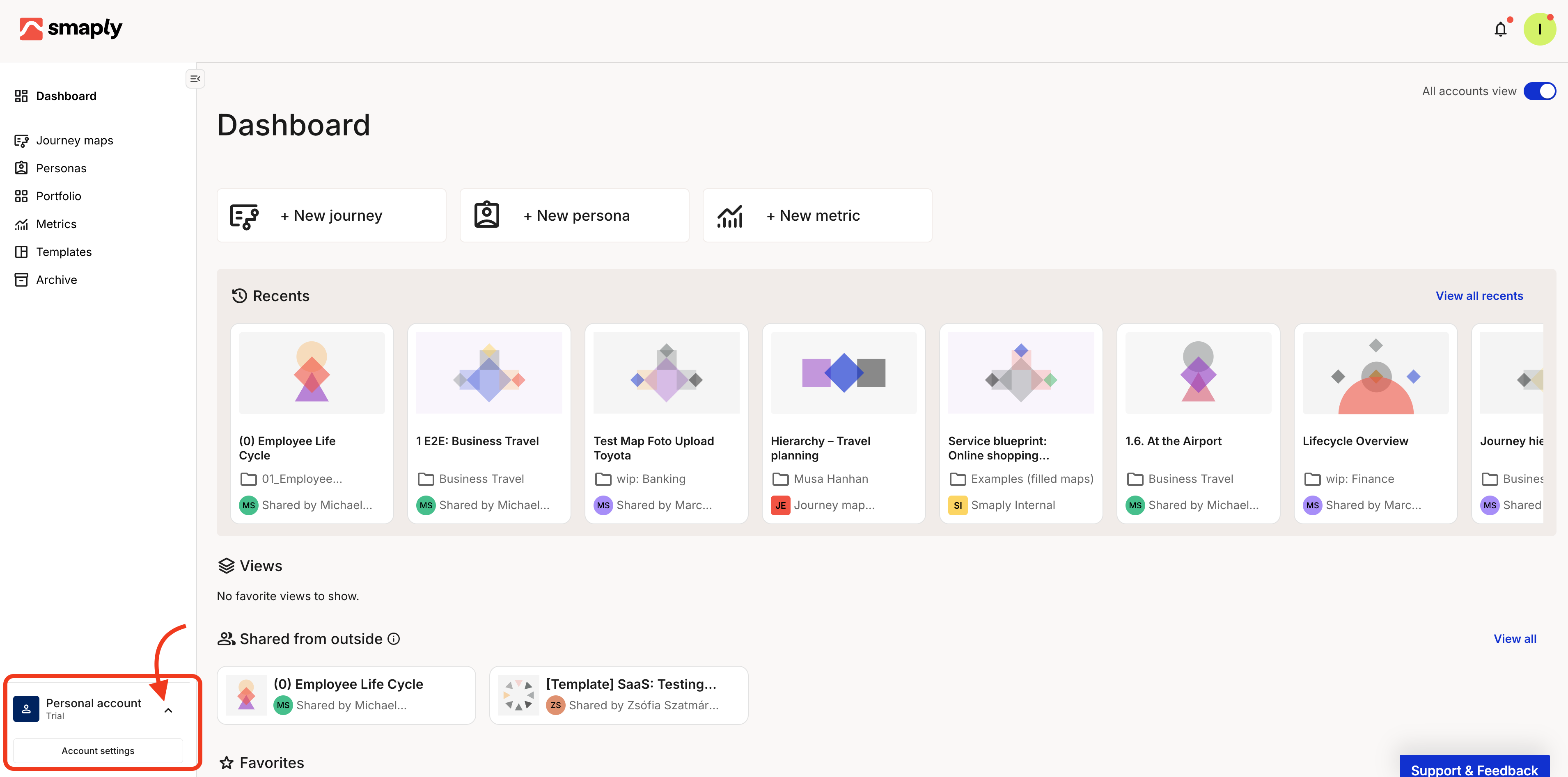Open Service blueprint: Online shopping card
This screenshot has height=777, width=1568.
1021,423
